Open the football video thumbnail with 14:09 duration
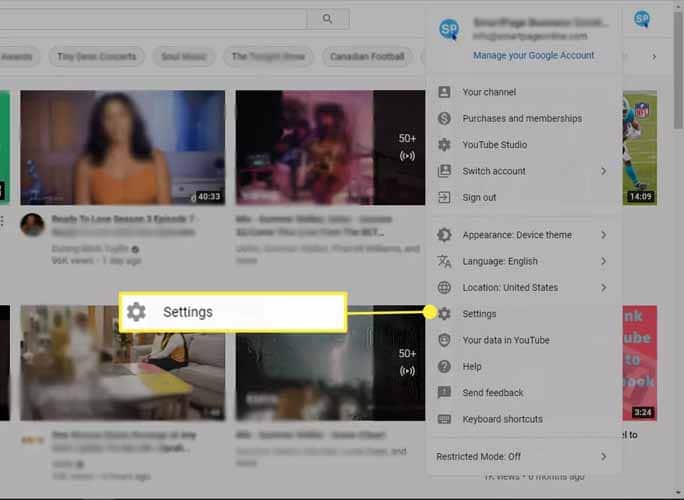The width and height of the screenshot is (684, 500). coord(640,147)
